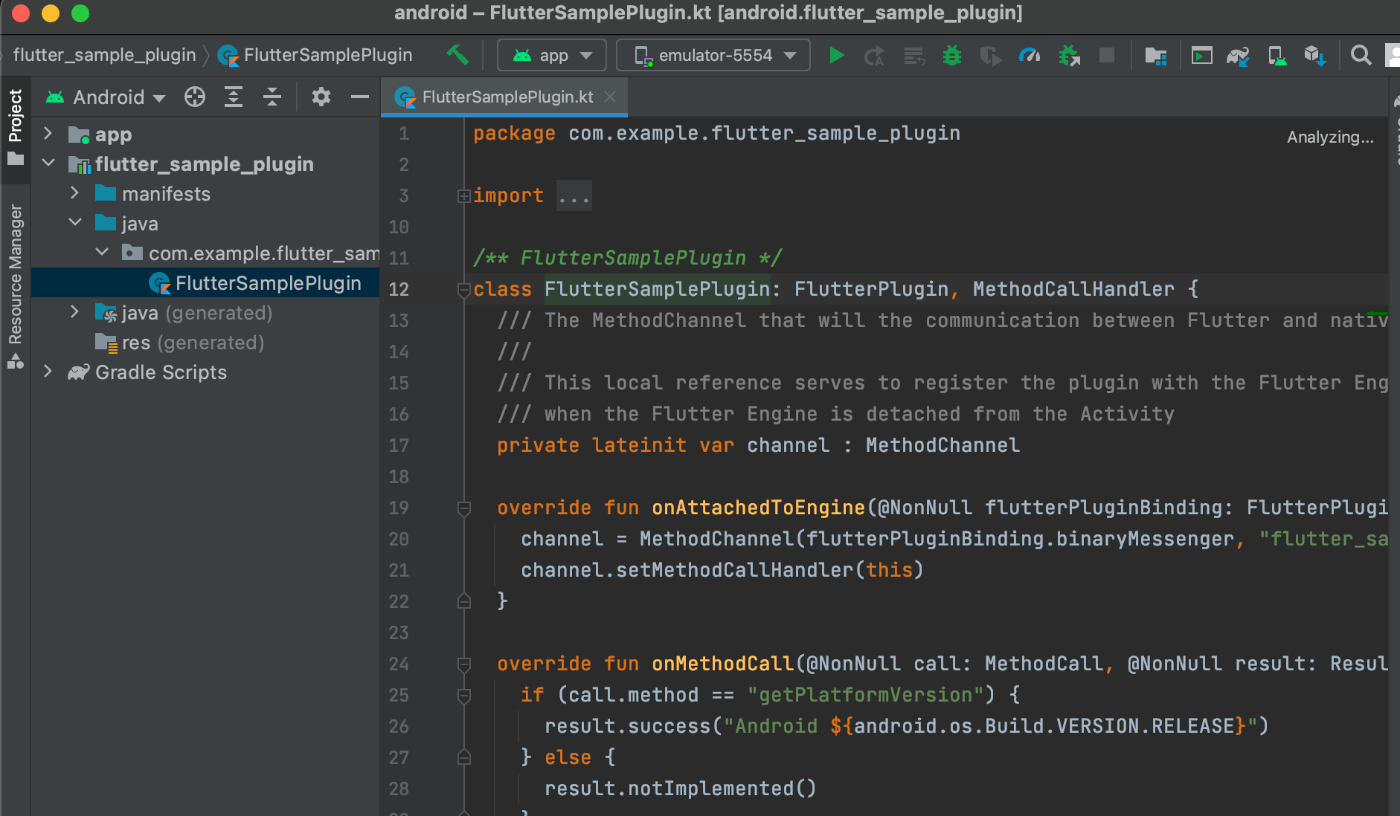Open the Profiler gauge icon
This screenshot has height=816, width=1400.
click(x=1030, y=55)
